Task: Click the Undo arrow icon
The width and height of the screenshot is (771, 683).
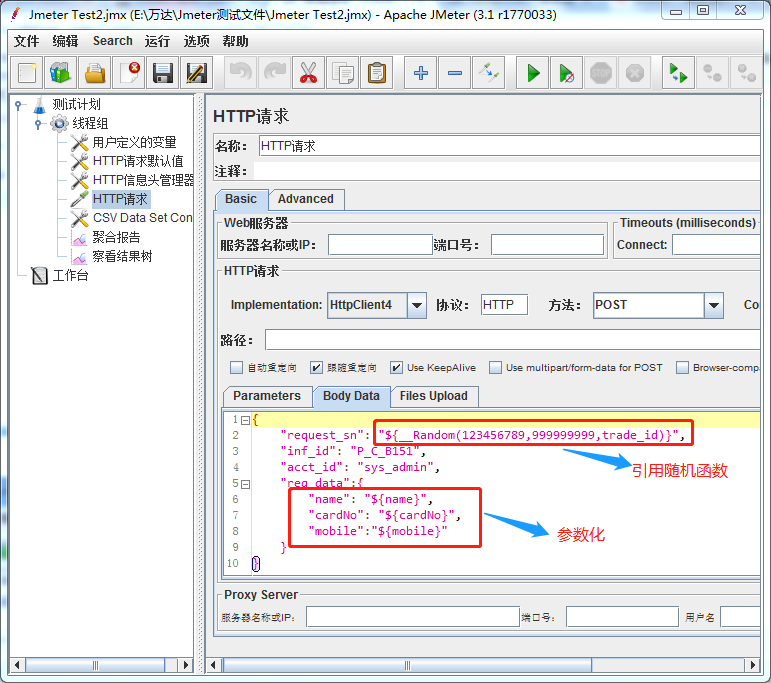Action: point(240,73)
